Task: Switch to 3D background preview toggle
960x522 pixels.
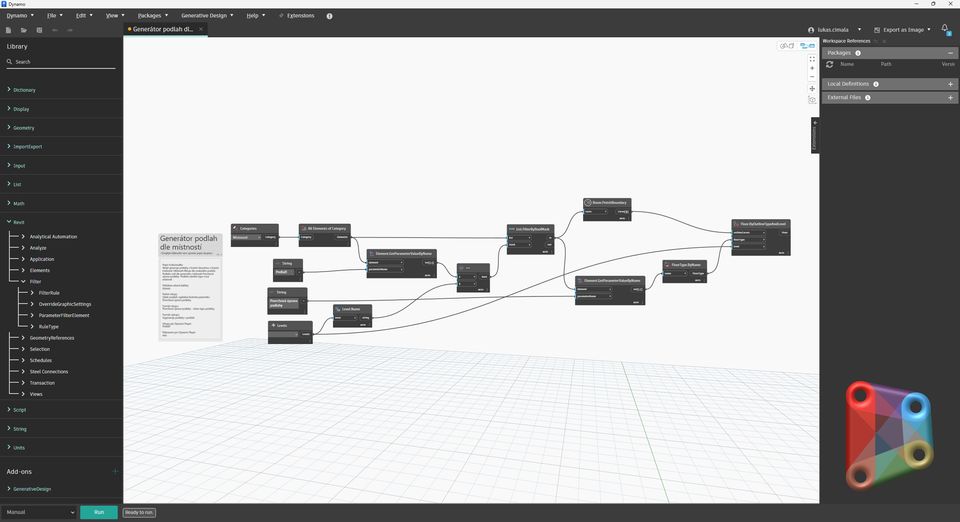Action: (x=787, y=45)
